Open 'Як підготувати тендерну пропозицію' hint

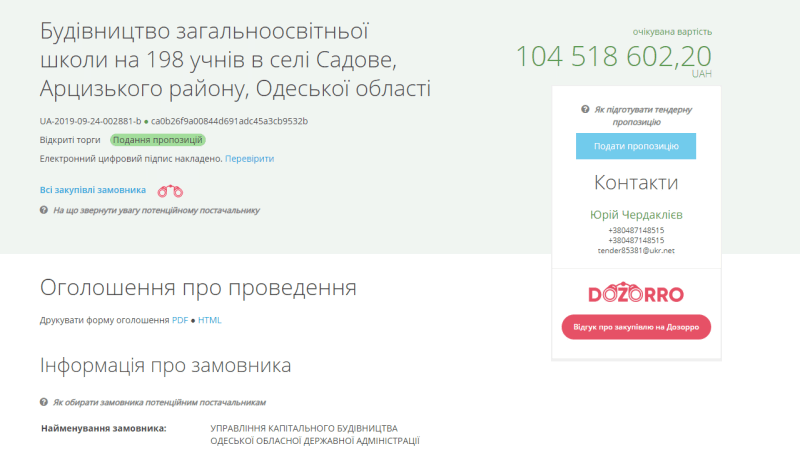pos(643,116)
